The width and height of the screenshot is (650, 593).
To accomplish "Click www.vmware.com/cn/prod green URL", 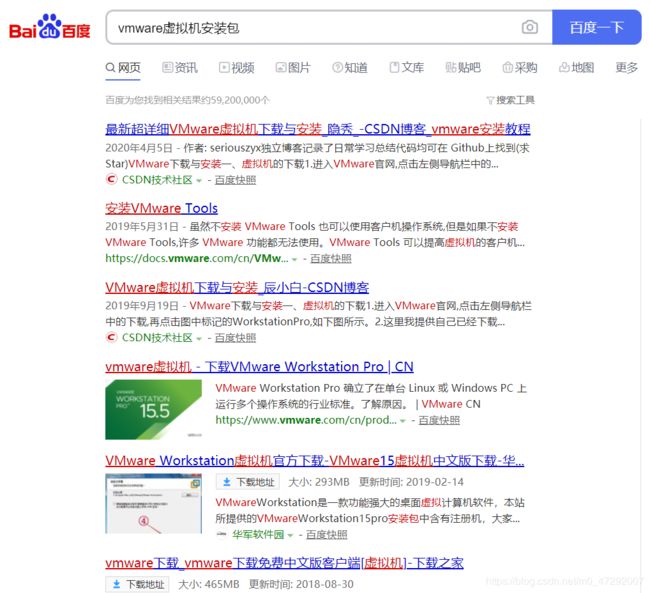I will point(306,420).
